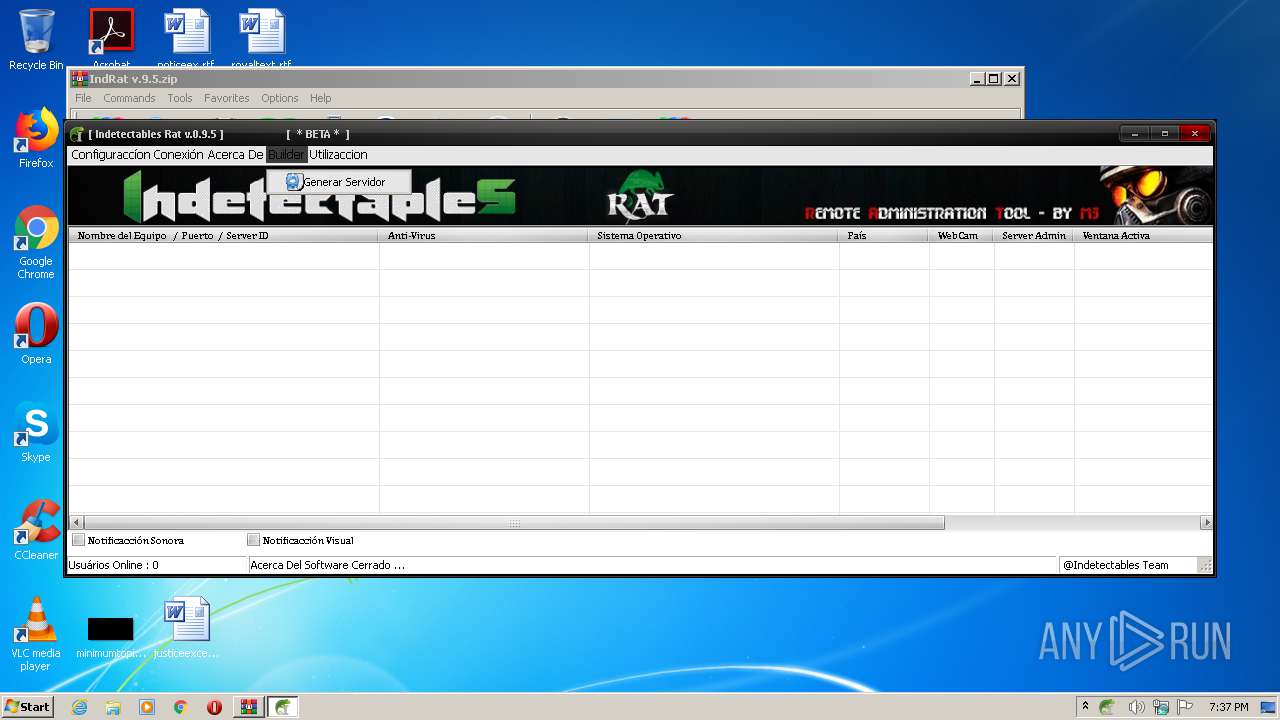The width and height of the screenshot is (1280, 720).
Task: Click the @Indetectables Team status text
Action: 1115,565
